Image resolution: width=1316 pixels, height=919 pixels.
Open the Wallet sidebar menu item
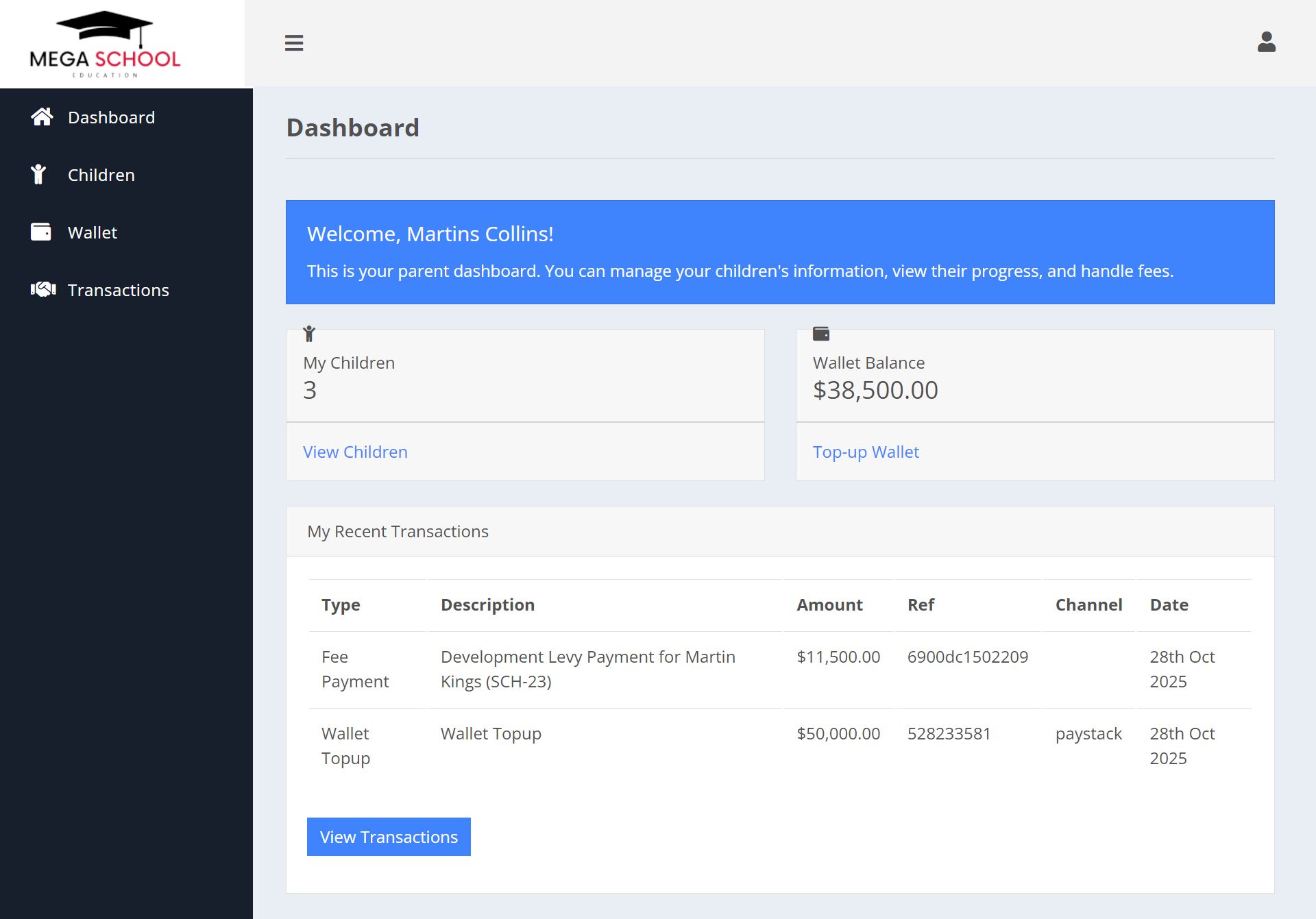(93, 233)
